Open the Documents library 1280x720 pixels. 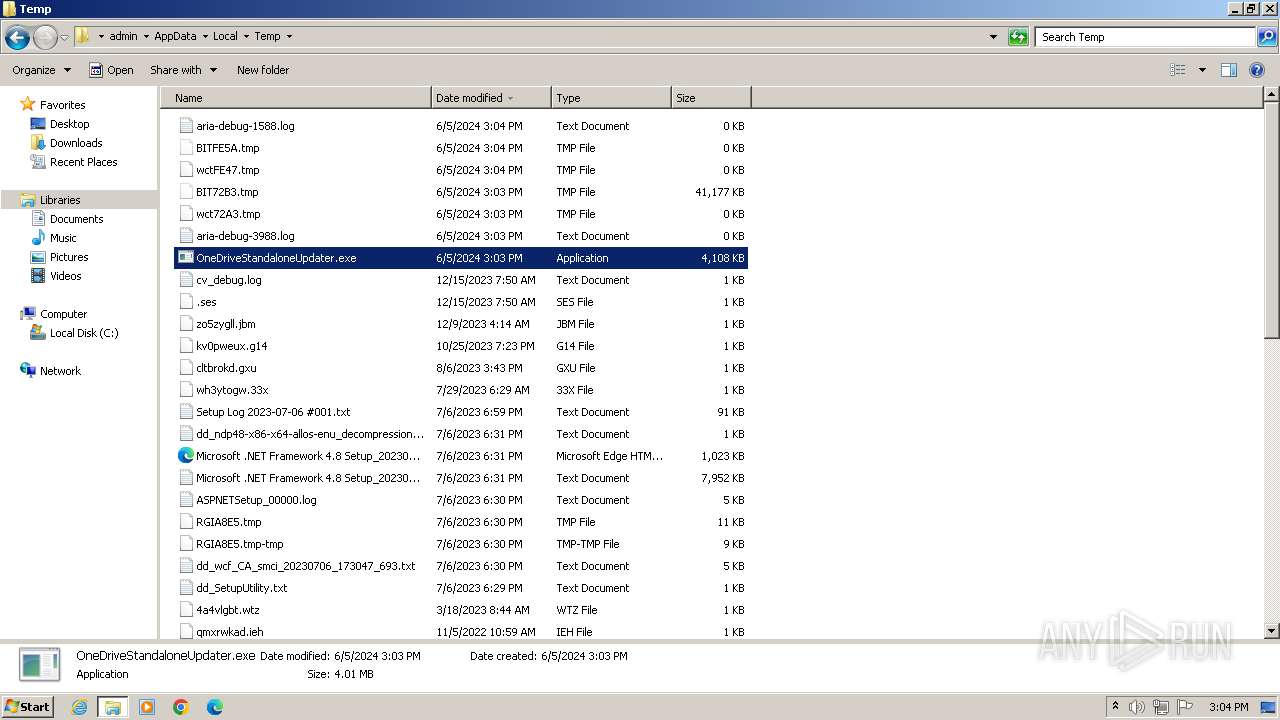(x=76, y=219)
